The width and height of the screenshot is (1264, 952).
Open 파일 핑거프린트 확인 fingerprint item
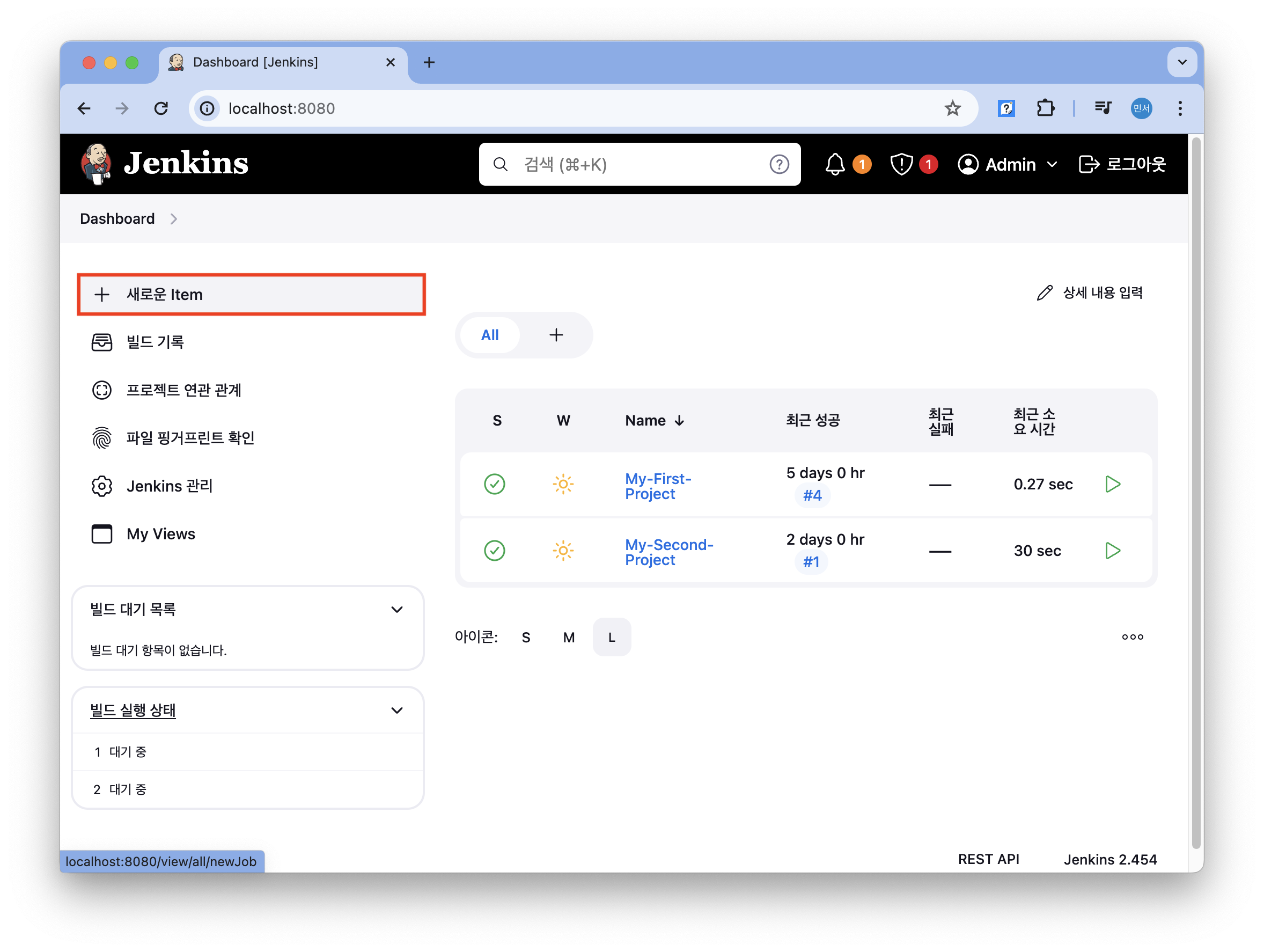[x=190, y=438]
